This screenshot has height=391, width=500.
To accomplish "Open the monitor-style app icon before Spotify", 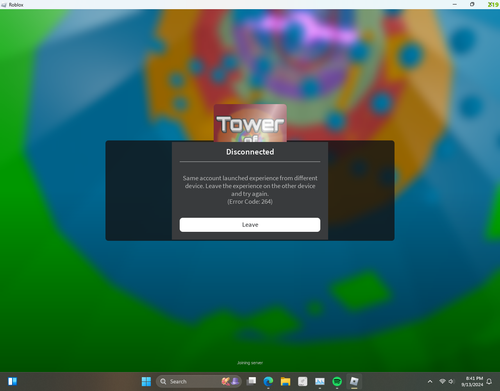I will point(320,381).
